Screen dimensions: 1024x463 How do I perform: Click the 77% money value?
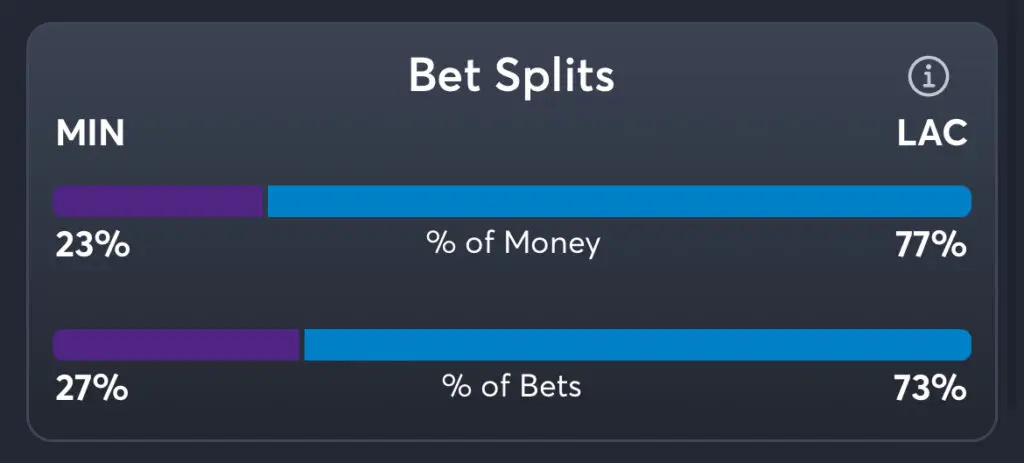(x=931, y=244)
